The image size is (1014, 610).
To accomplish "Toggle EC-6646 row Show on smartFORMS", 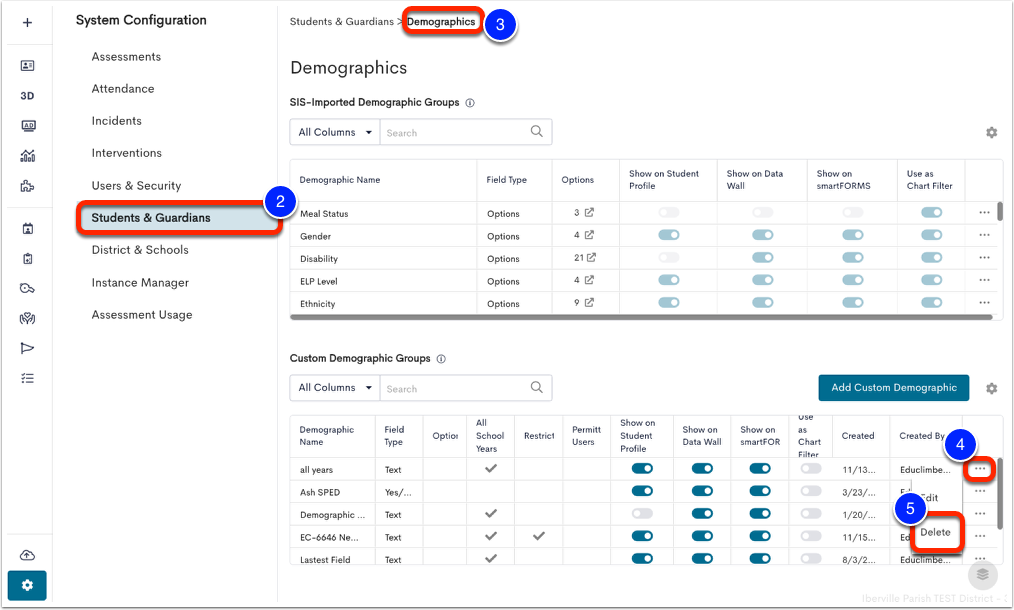I will [760, 536].
